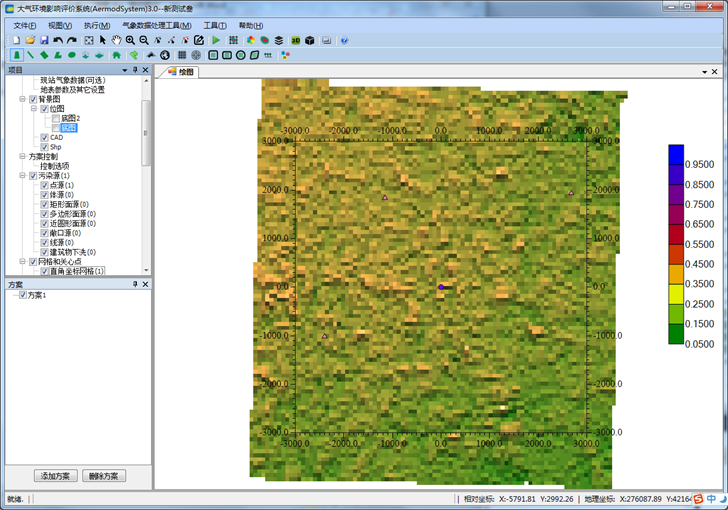
Task: Toggle the 方案1 checkbox
Action: [x=23, y=295]
